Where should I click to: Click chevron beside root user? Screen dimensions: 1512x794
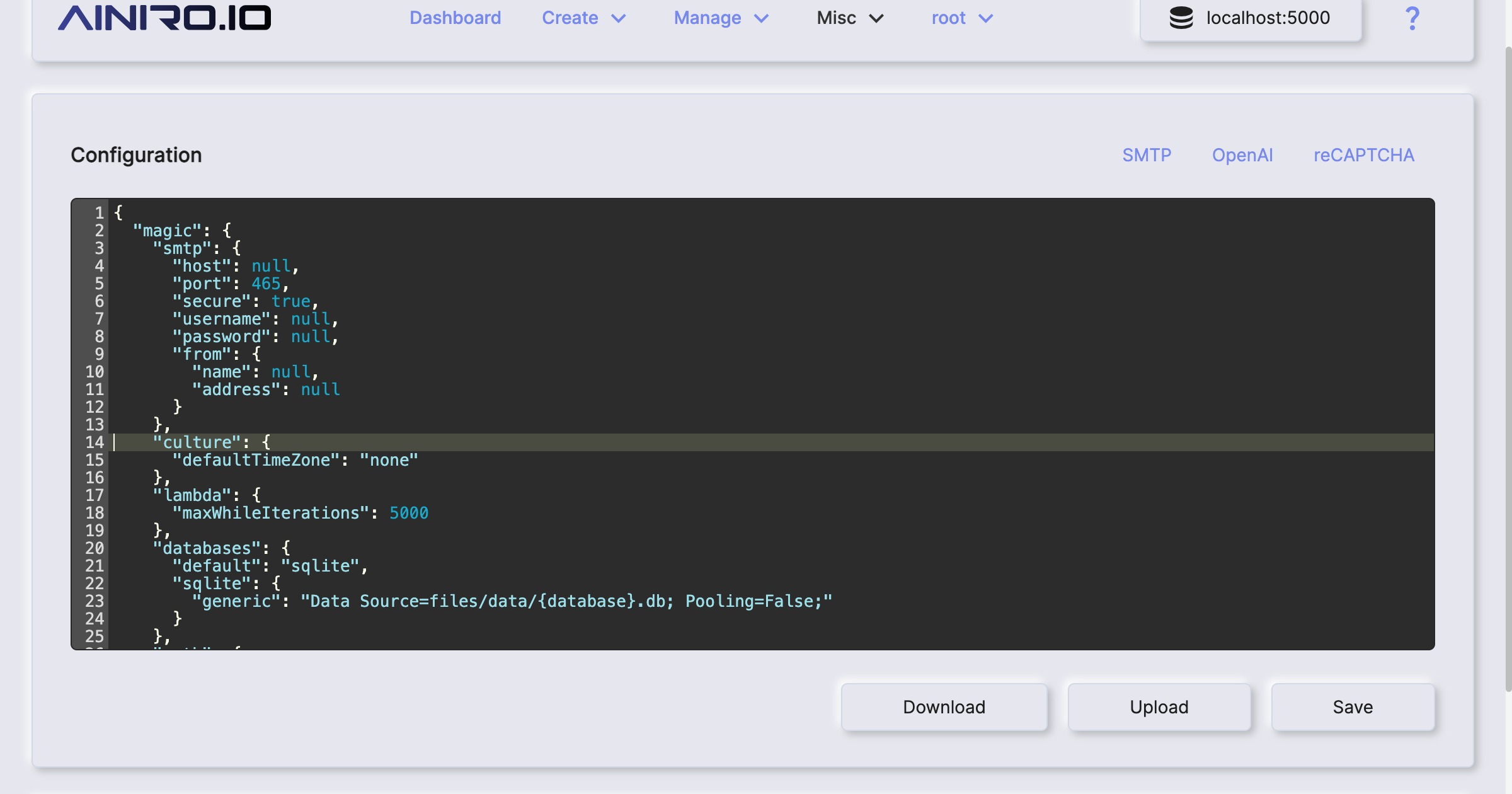pos(986,18)
